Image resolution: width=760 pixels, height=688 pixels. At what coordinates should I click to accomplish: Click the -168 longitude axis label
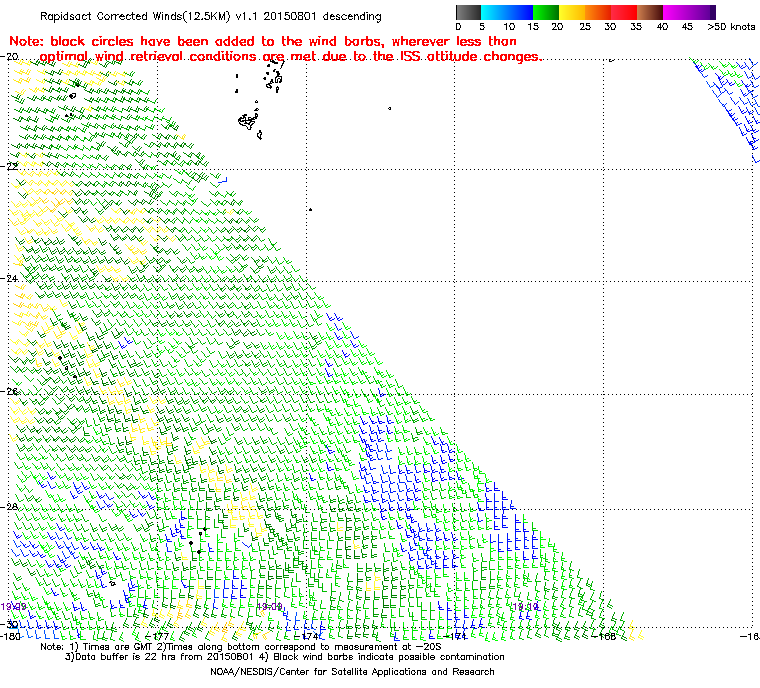pos(604,636)
